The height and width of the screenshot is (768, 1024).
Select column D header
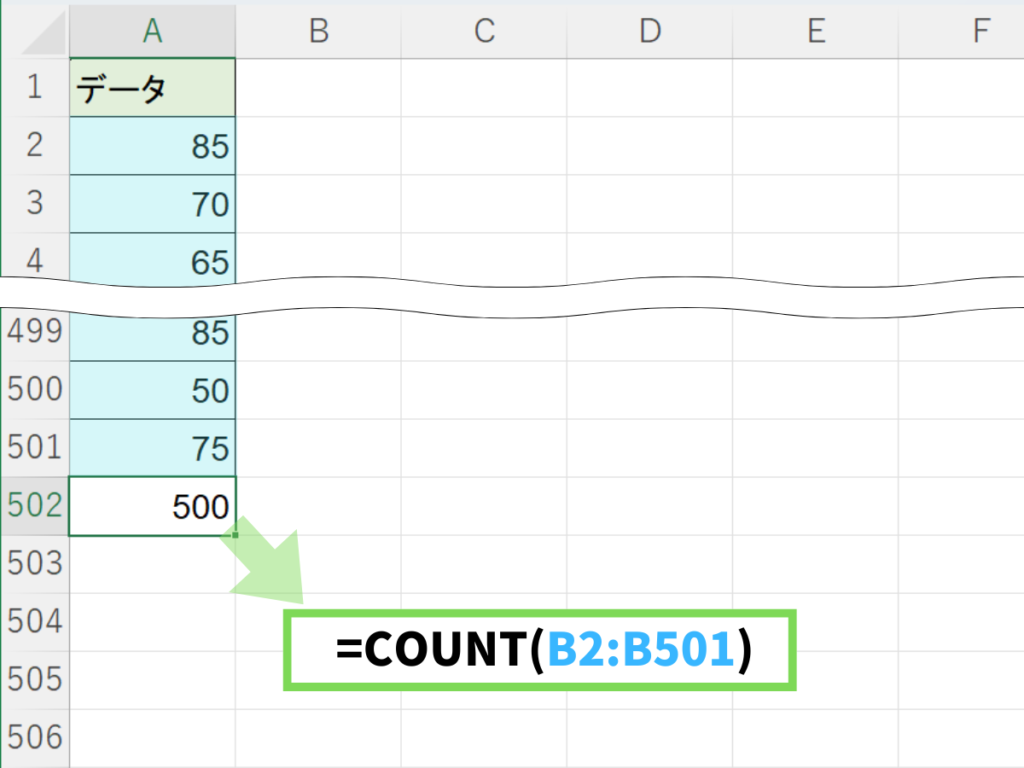pyautogui.click(x=650, y=32)
